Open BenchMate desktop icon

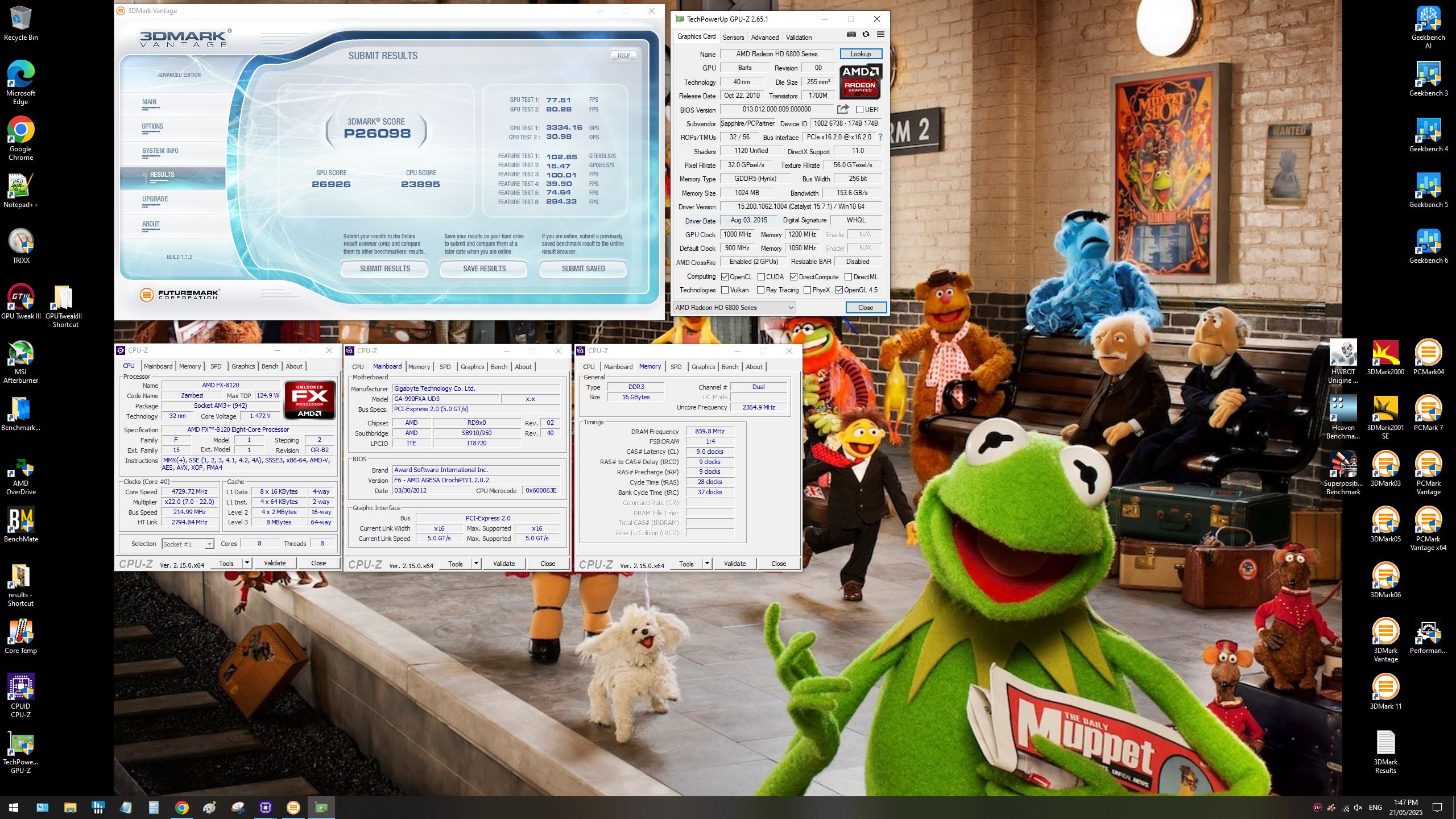pos(20,525)
